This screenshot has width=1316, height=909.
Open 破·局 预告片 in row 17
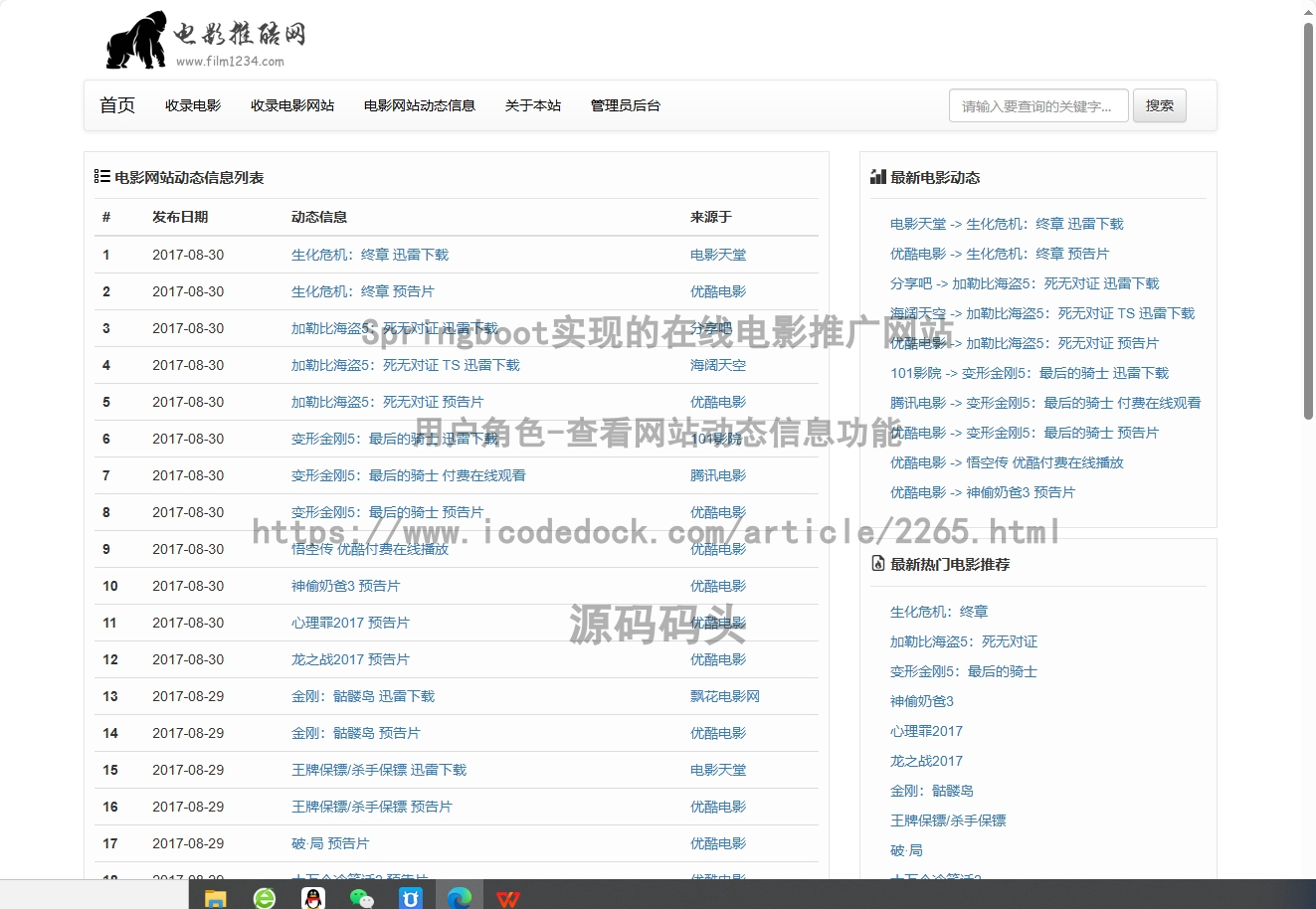pyautogui.click(x=330, y=843)
